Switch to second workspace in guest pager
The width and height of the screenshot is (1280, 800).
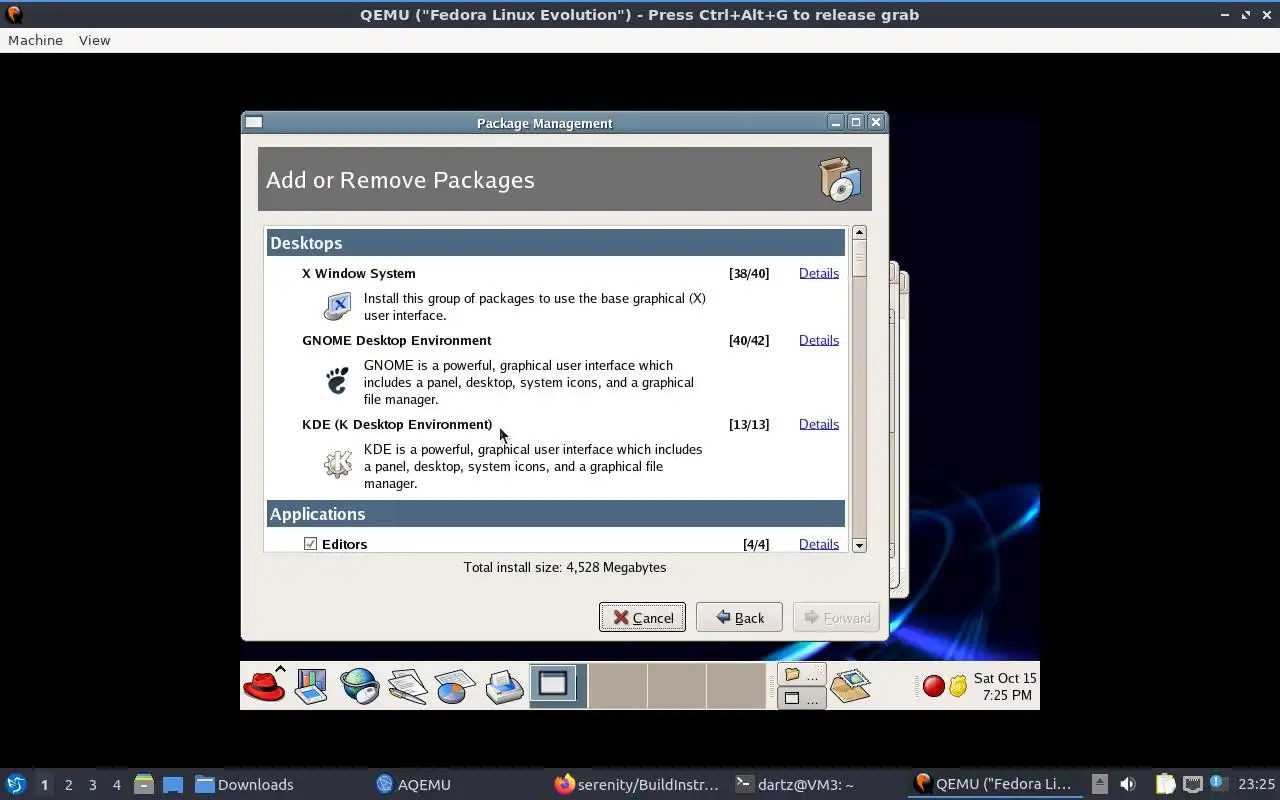coord(617,685)
